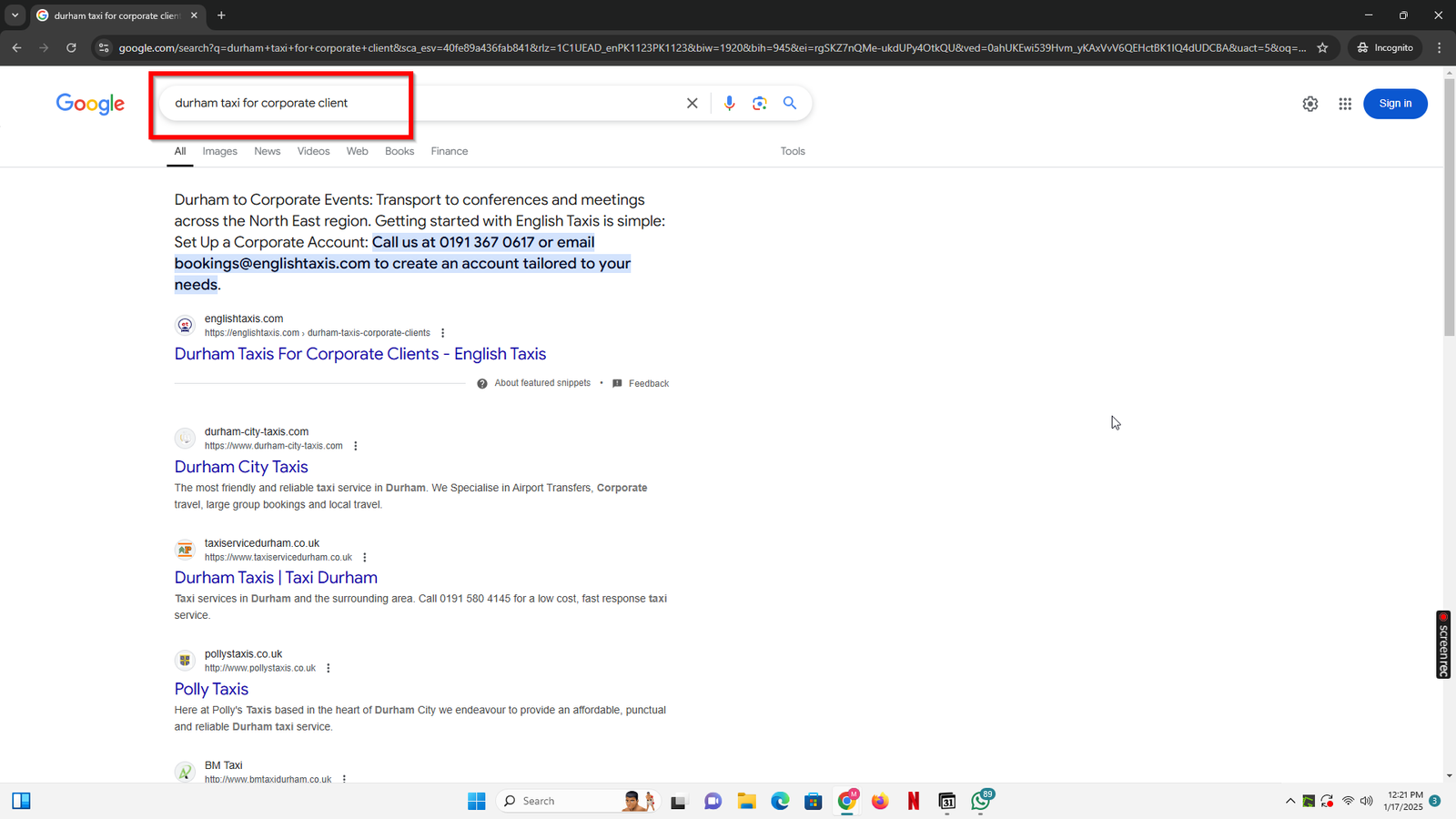Start voice search with microphone icon

click(729, 104)
